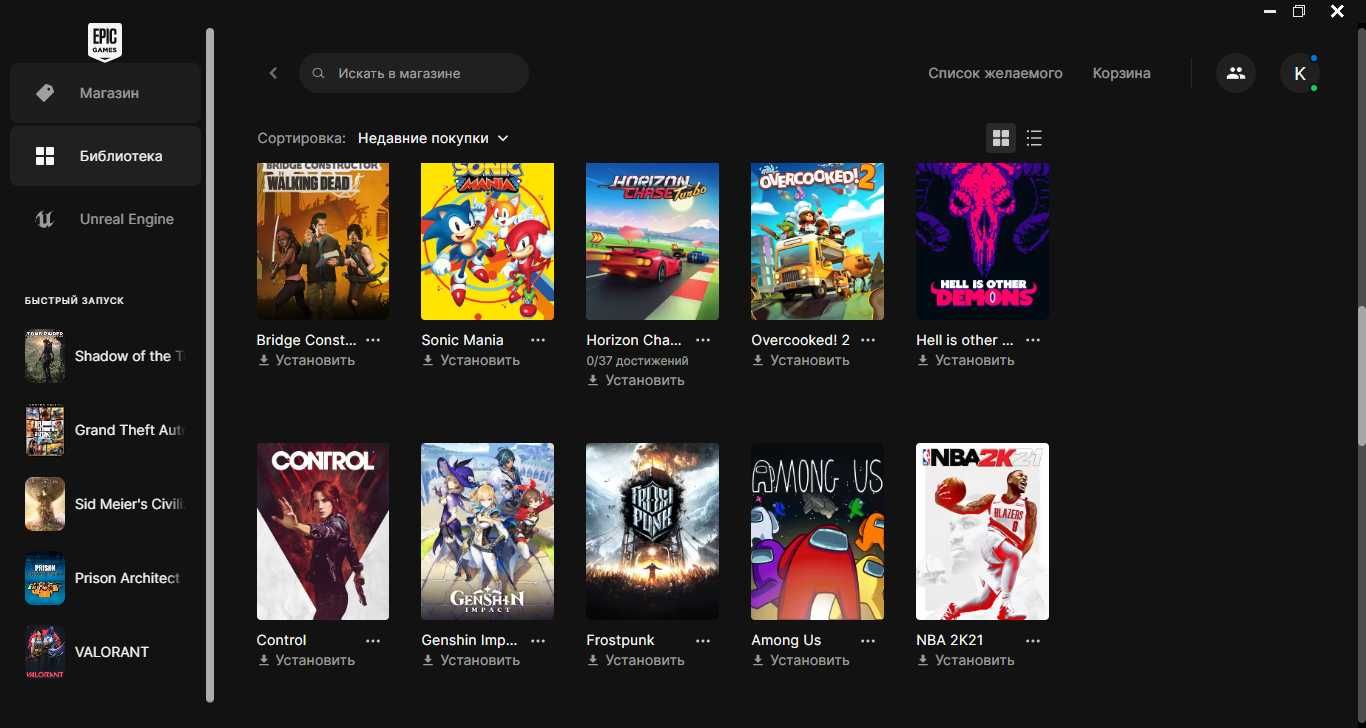Viewport: 1366px width, 728px height.
Task: Go to Библиотека library section
Action: click(105, 156)
